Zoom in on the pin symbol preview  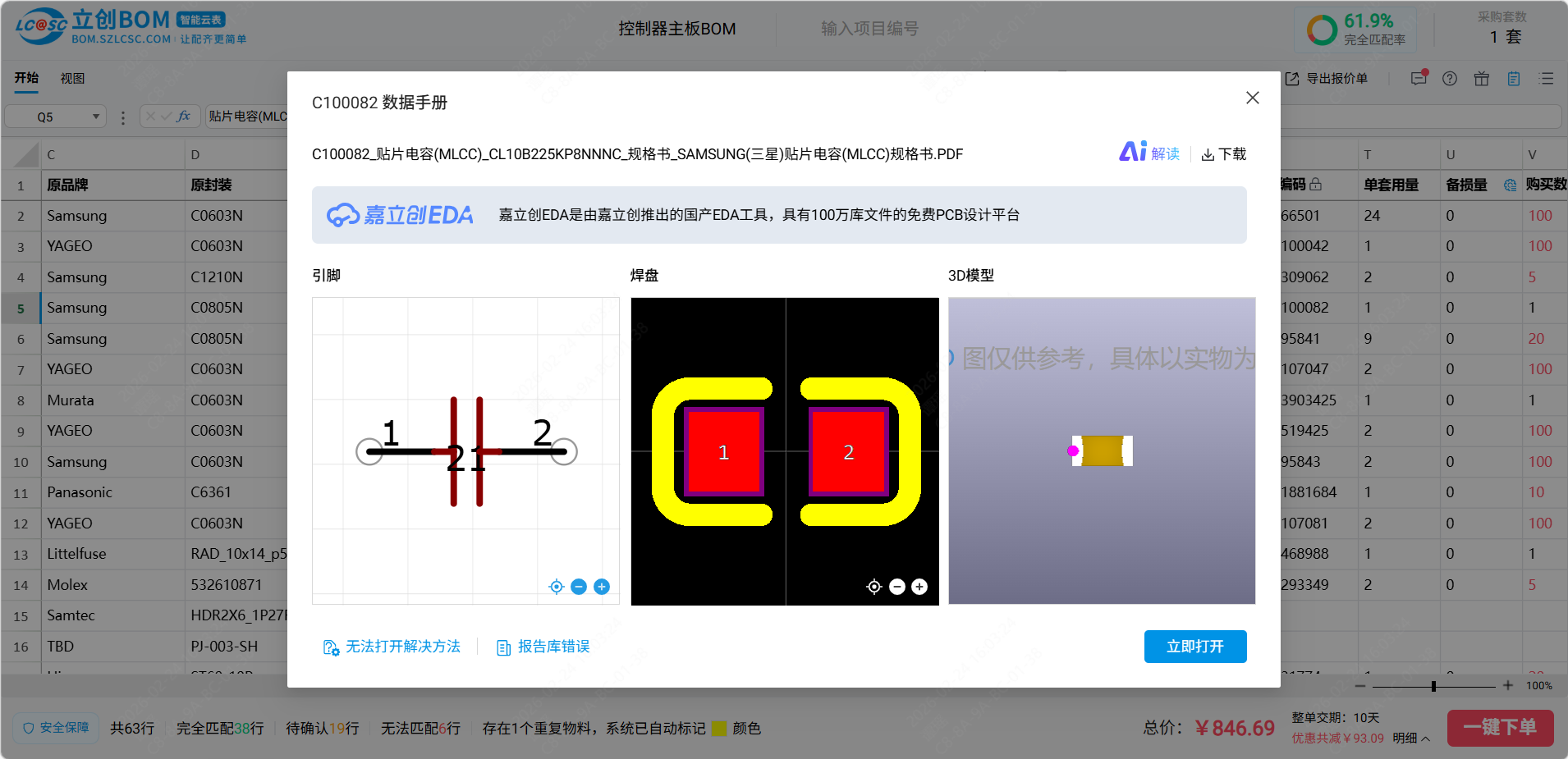click(602, 587)
